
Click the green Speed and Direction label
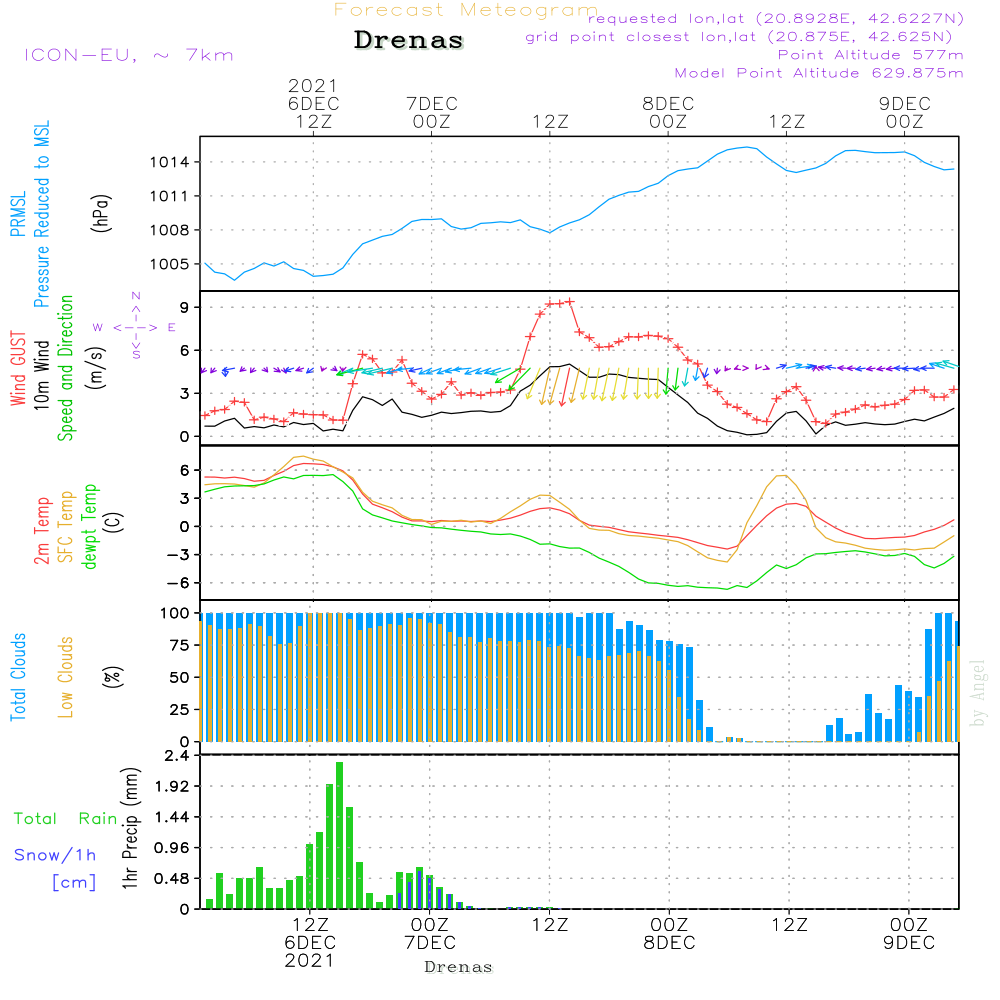[x=66, y=368]
